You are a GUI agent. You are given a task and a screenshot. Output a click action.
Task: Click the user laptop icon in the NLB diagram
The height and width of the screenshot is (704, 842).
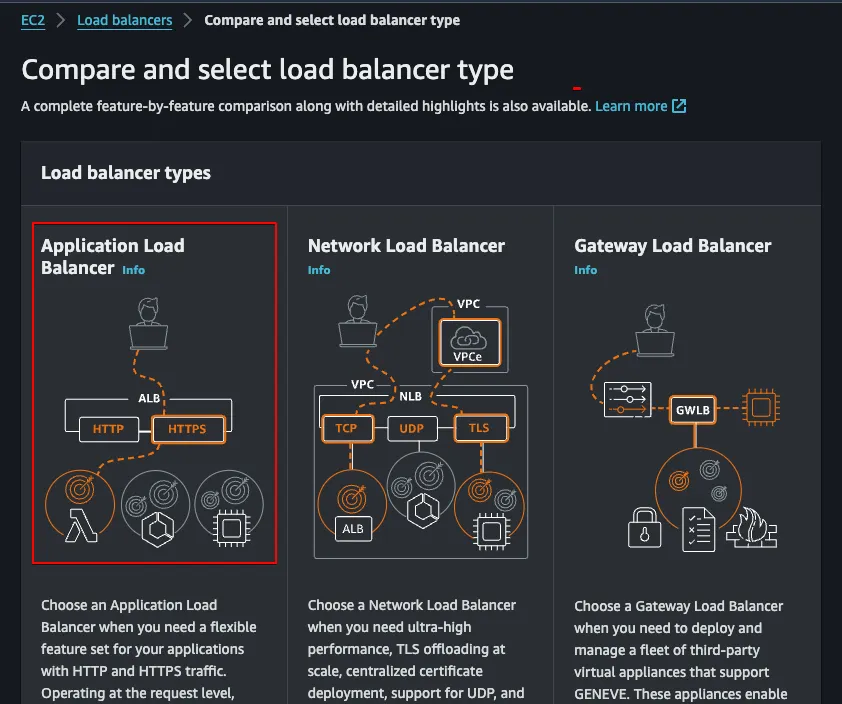coord(358,321)
